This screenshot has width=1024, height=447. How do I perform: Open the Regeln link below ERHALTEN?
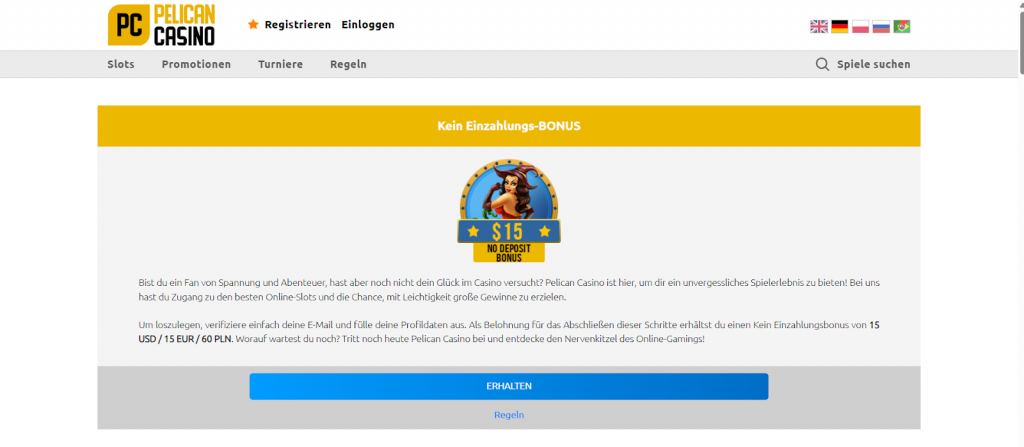[509, 414]
